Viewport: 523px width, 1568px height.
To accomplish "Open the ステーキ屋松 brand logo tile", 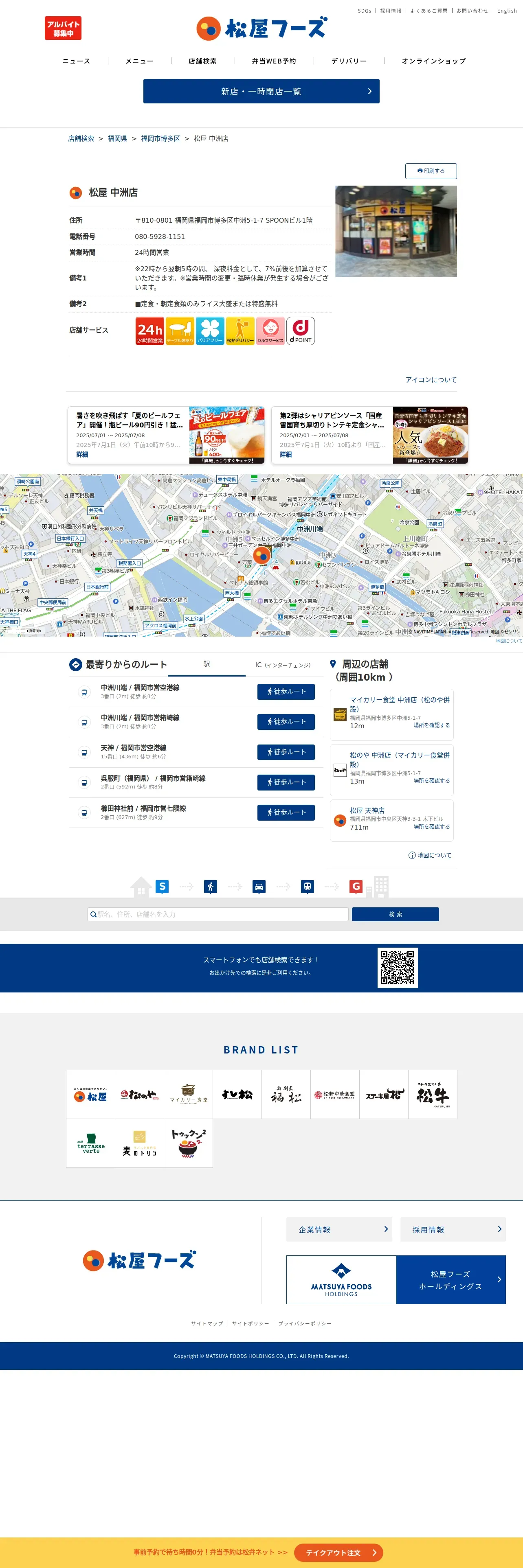I will click(384, 1095).
